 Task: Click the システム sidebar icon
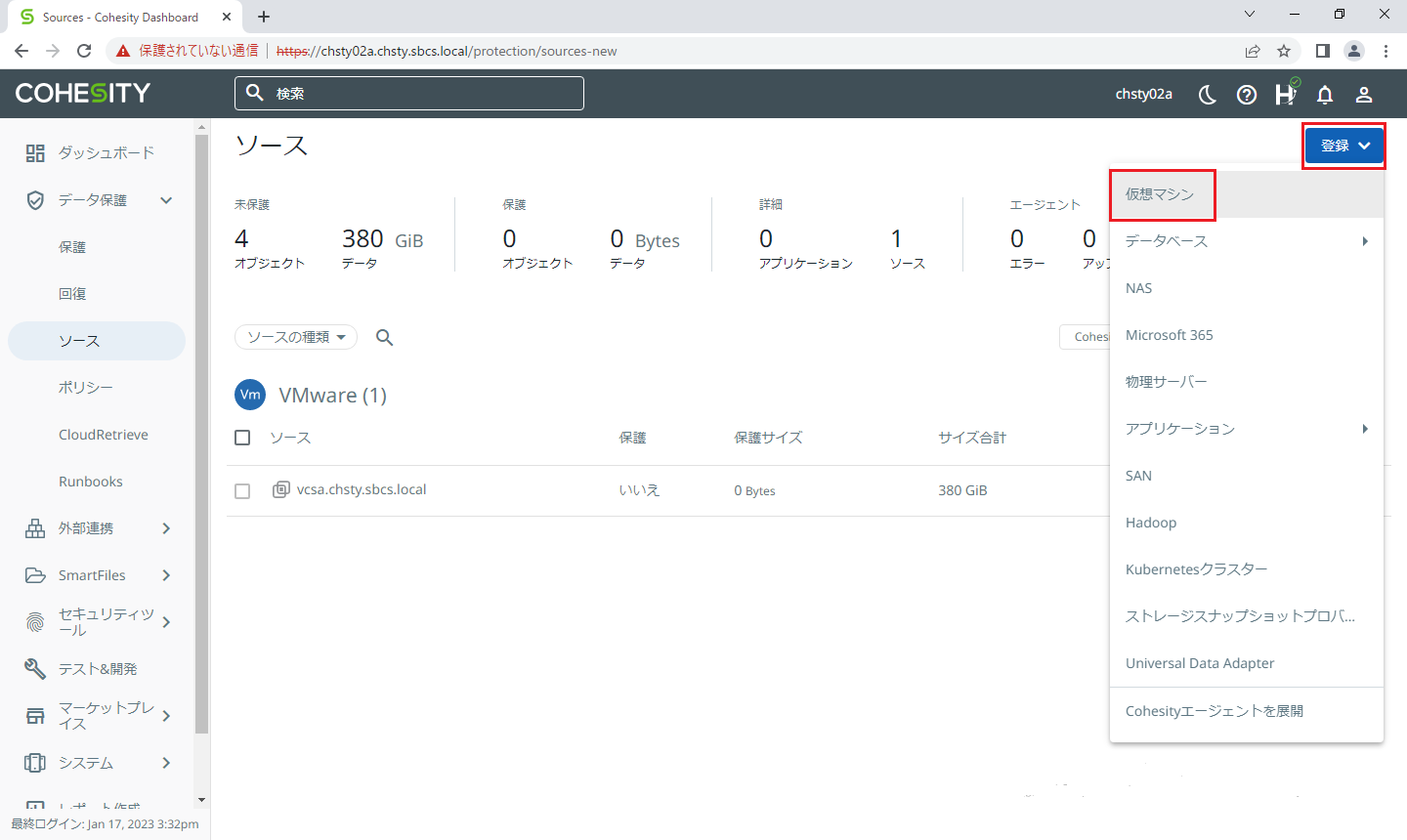(35, 763)
